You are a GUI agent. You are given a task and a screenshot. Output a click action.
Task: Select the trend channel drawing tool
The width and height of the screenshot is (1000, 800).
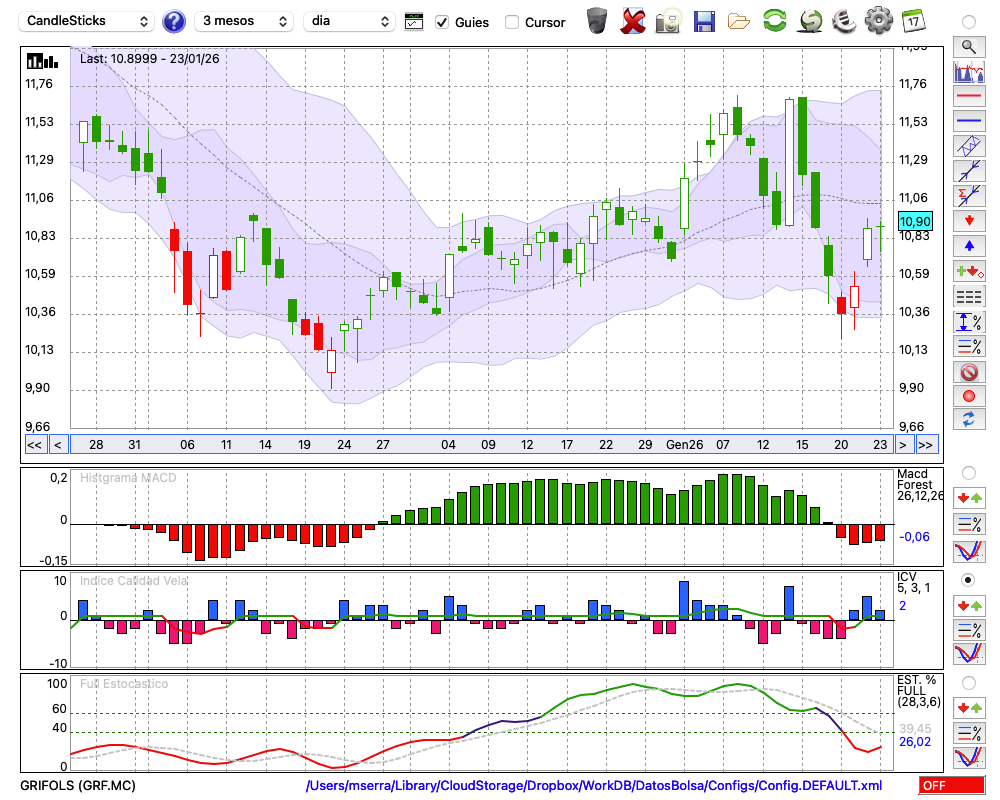968,146
